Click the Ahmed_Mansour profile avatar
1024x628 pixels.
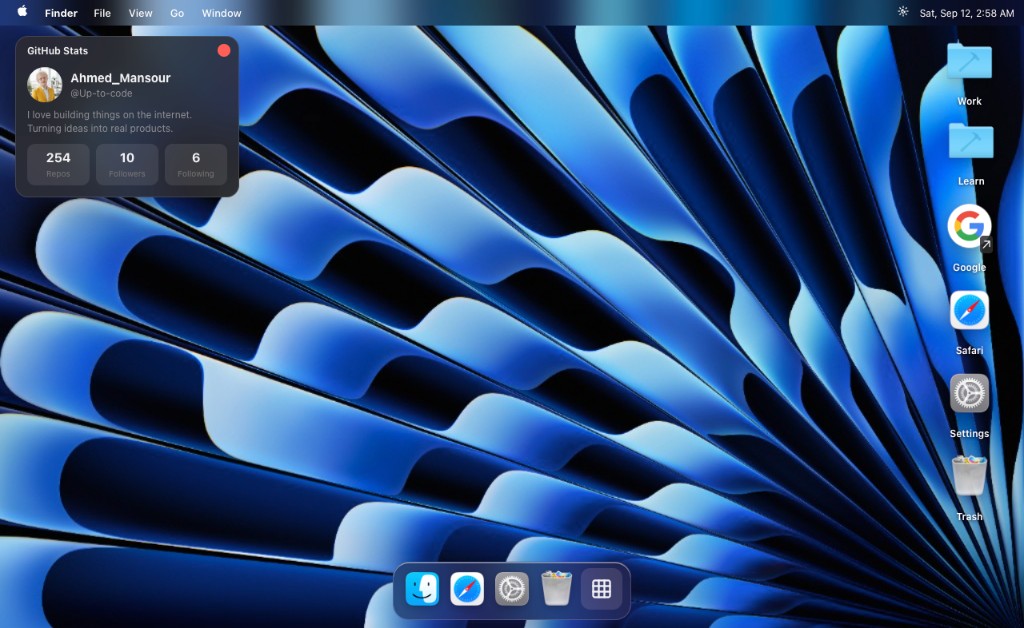tap(44, 84)
